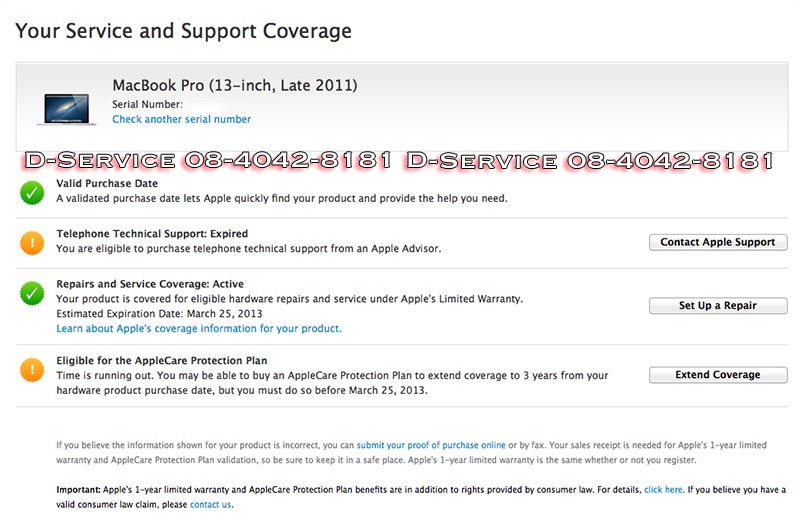Screen dimensions: 800x529
Task: Click the Serial Number label
Action: tap(147, 104)
